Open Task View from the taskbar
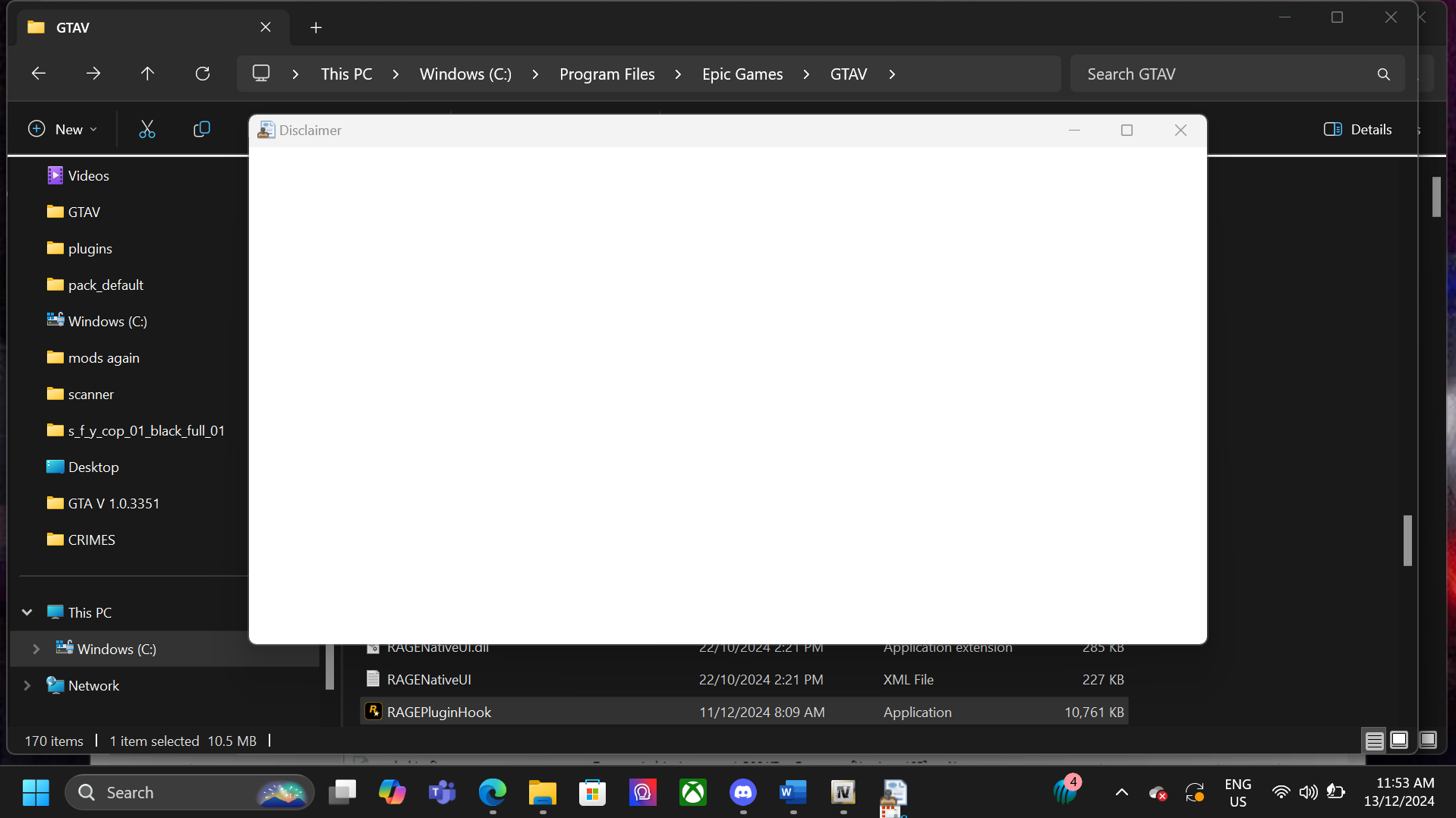This screenshot has height=818, width=1456. [342, 792]
